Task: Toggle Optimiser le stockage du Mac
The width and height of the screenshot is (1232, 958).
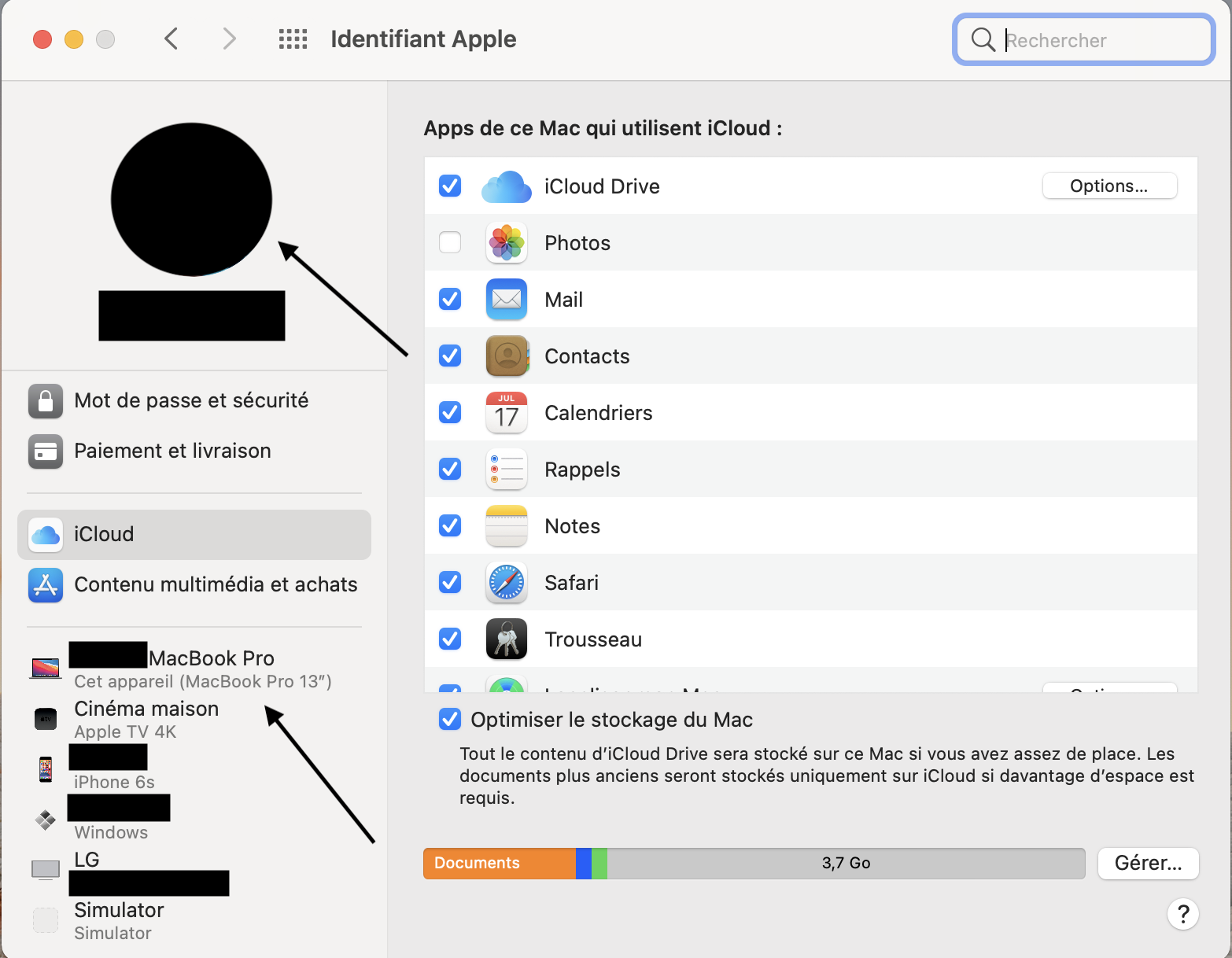Action: click(450, 720)
